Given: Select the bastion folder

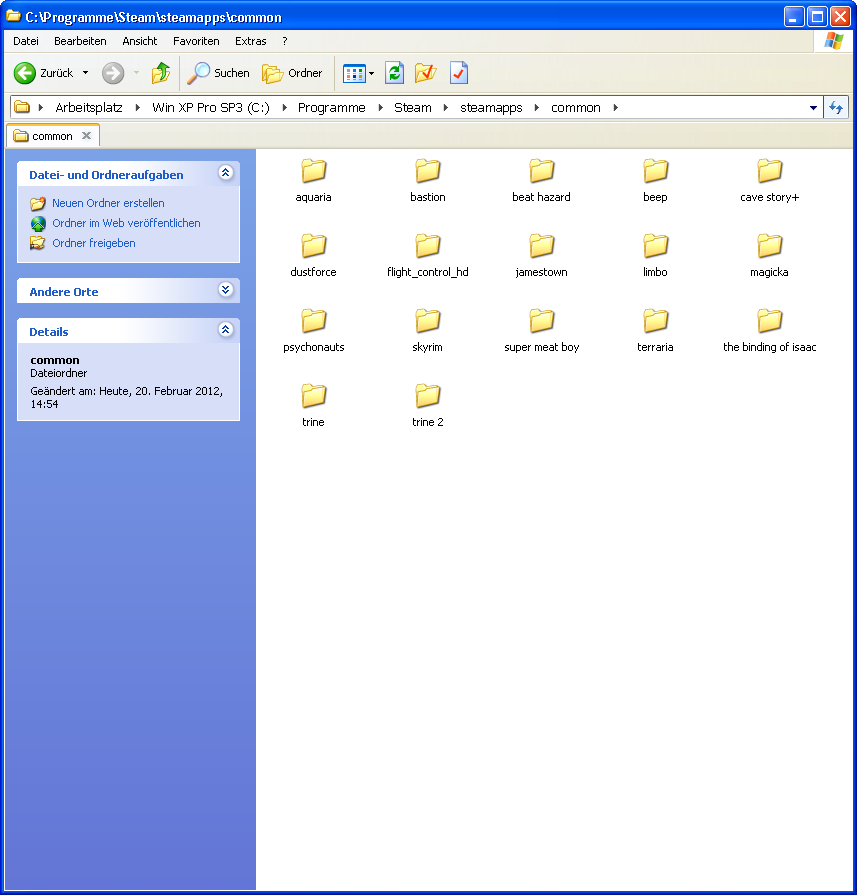Looking at the screenshot, I should tap(428, 180).
